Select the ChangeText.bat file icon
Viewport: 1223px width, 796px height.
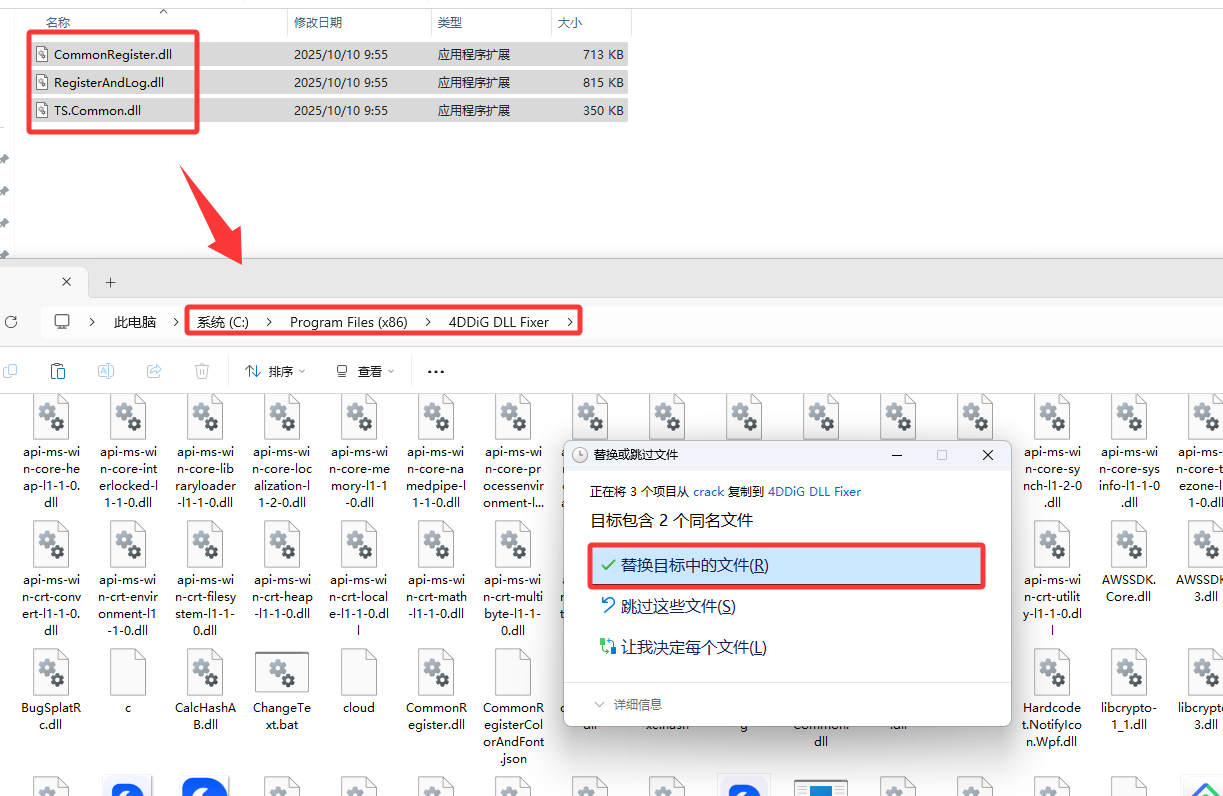[282, 672]
